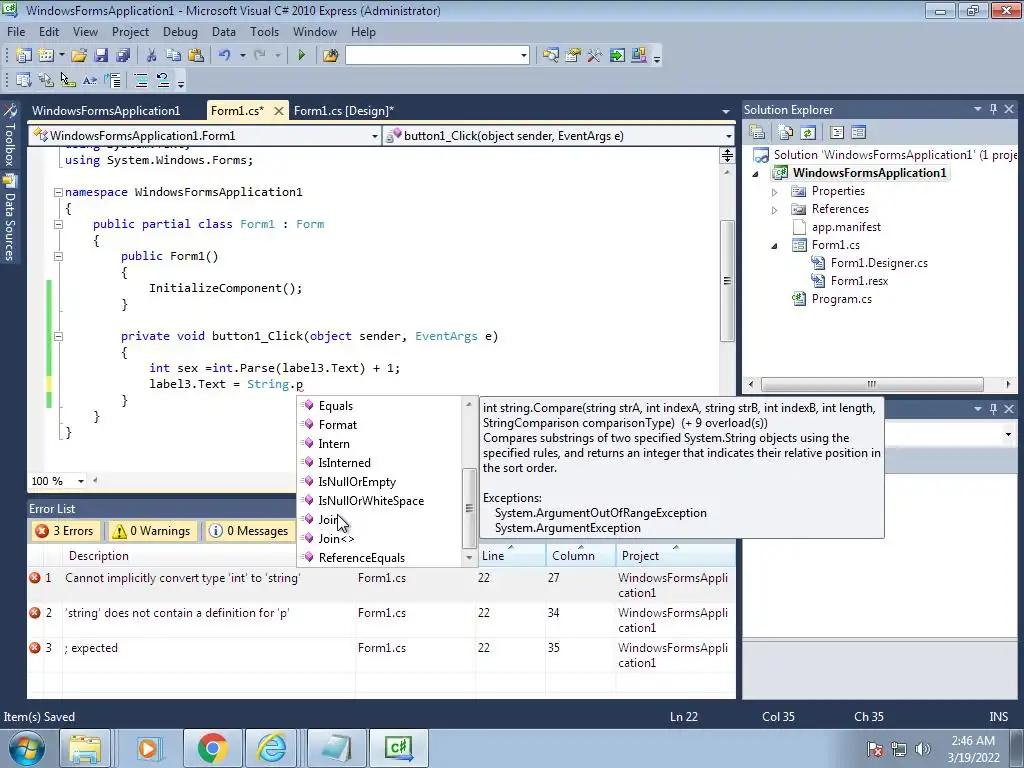
Task: Click the Display Word Completion icon
Action: coord(89,80)
